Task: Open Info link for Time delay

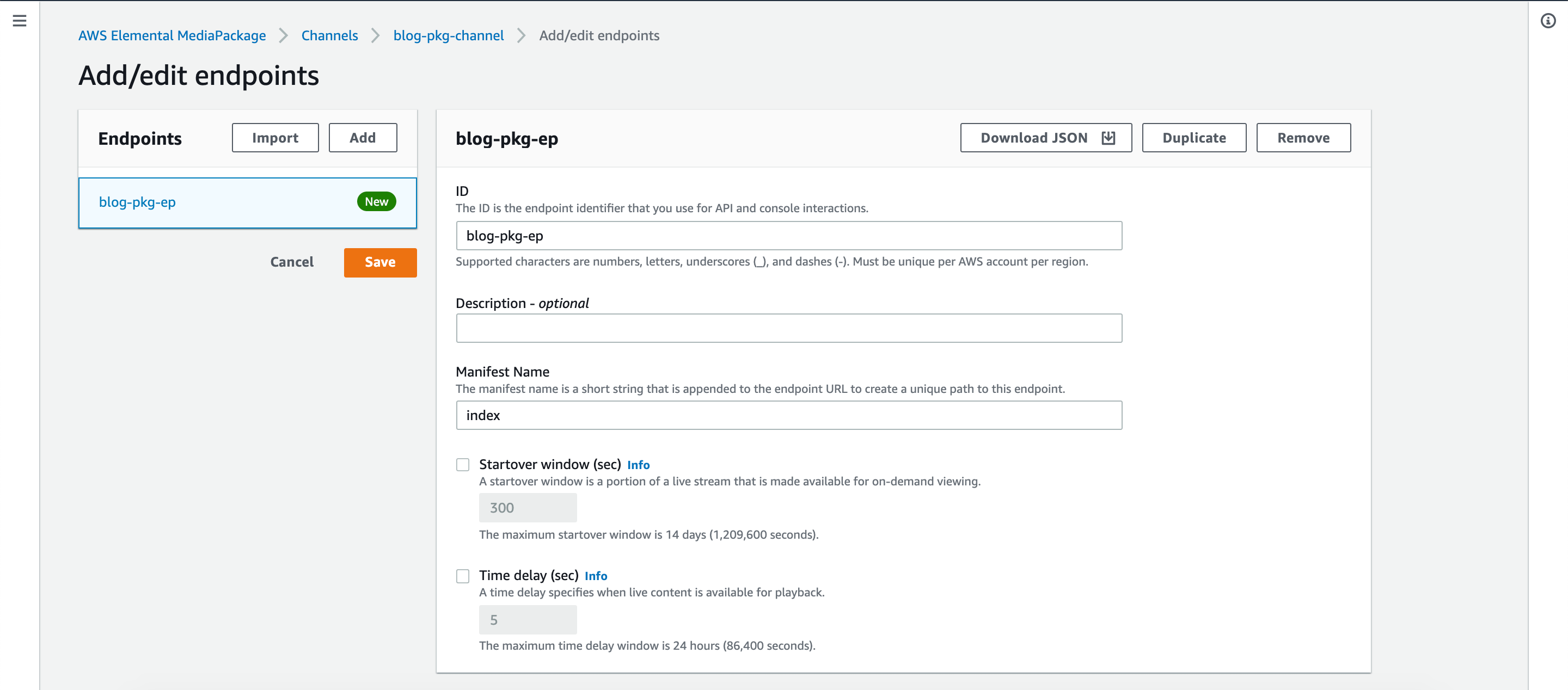Action: pos(595,576)
